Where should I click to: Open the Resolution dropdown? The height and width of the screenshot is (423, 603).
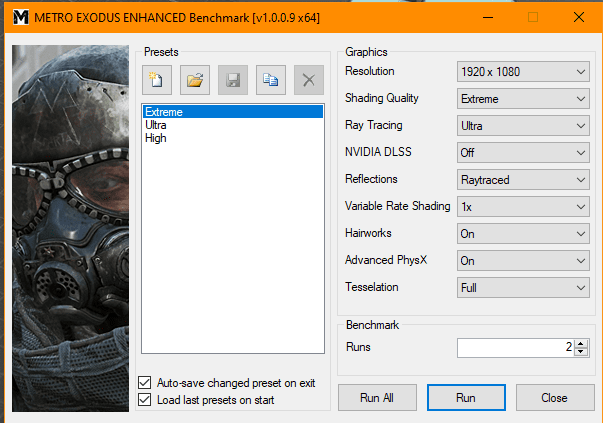tap(523, 72)
